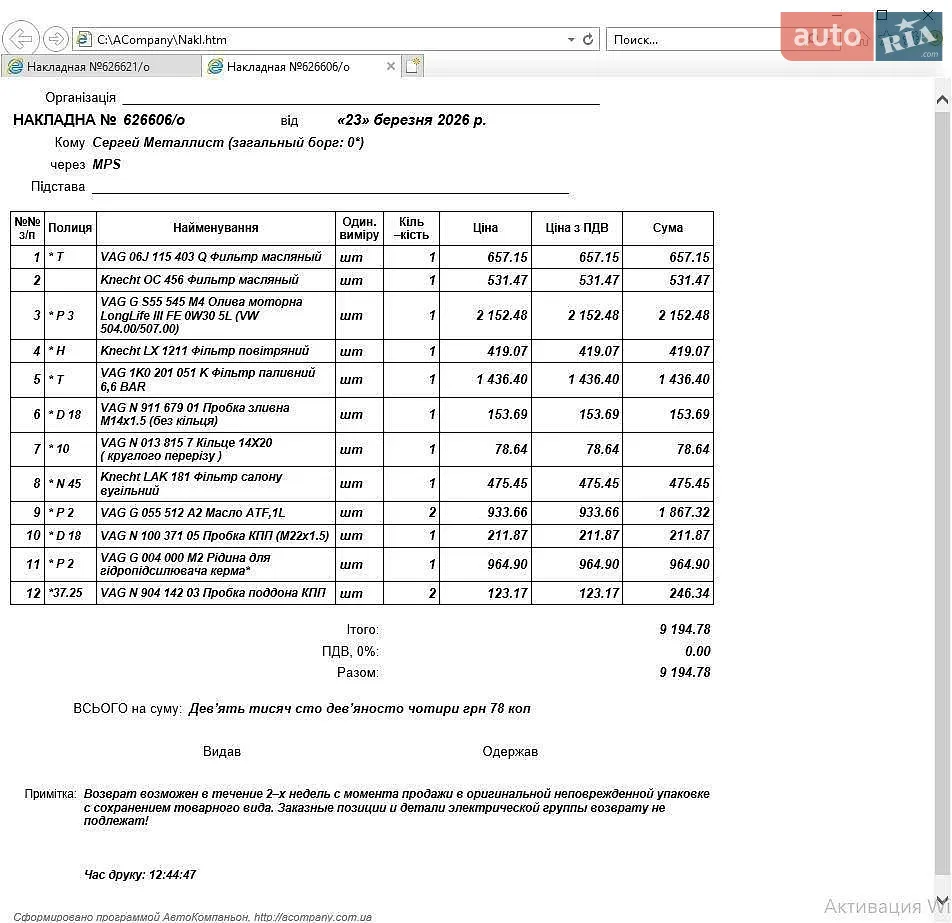This screenshot has height=923, width=952.
Task: Click the MPS value after через
Action: tap(106, 164)
